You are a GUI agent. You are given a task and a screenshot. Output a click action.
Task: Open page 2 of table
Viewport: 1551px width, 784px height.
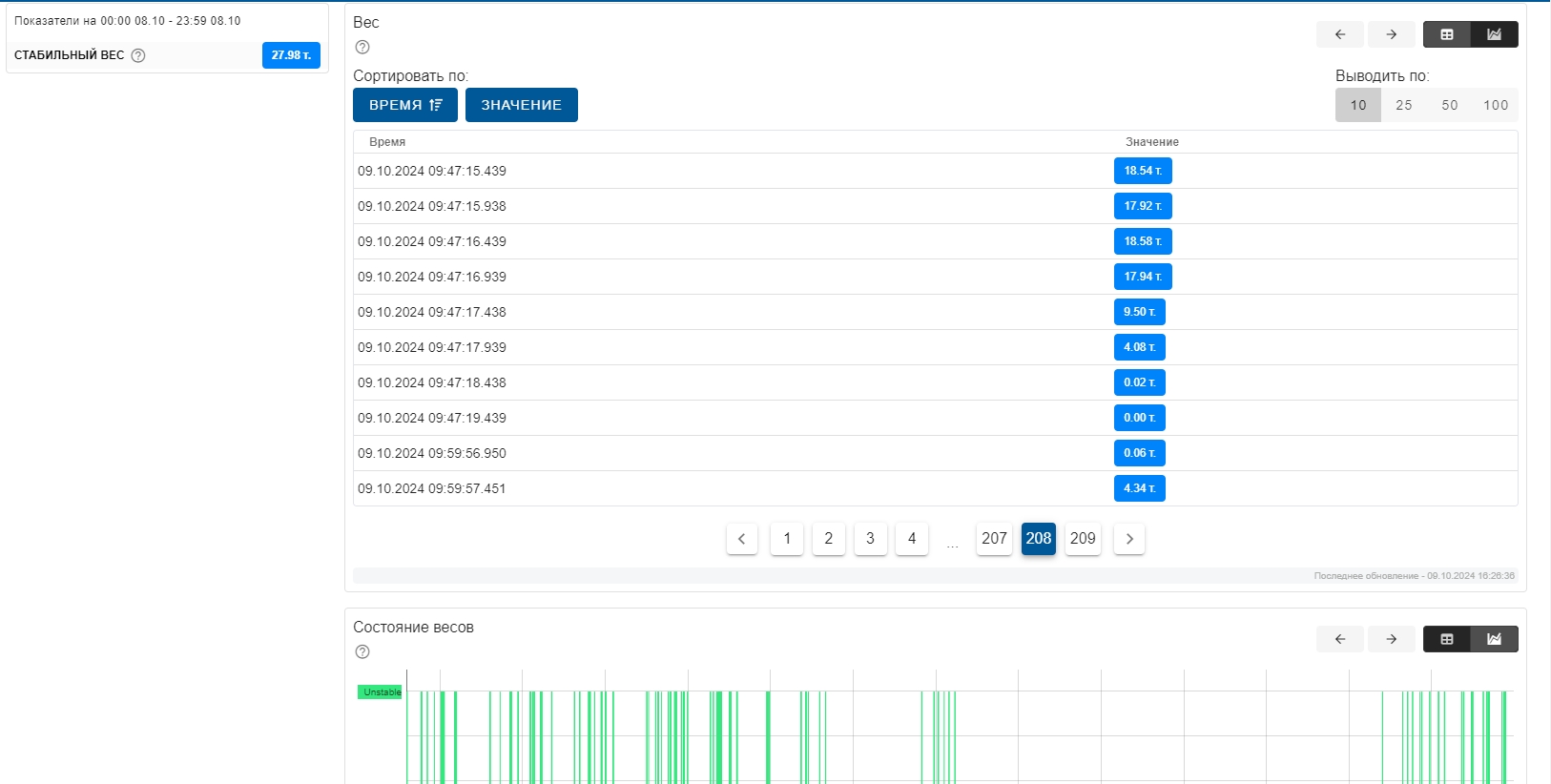[829, 539]
